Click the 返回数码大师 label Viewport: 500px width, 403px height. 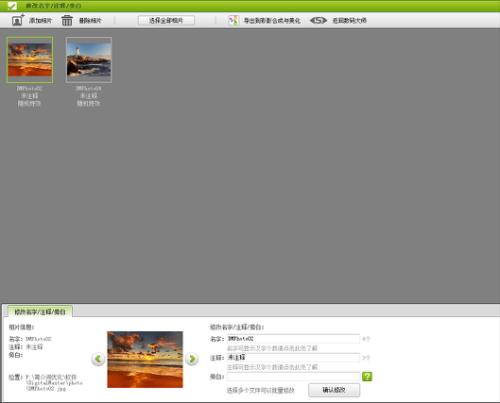[349, 21]
